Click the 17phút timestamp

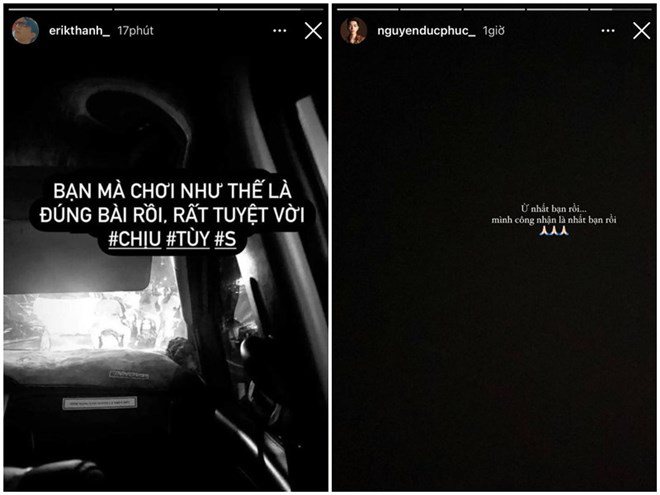coord(135,31)
